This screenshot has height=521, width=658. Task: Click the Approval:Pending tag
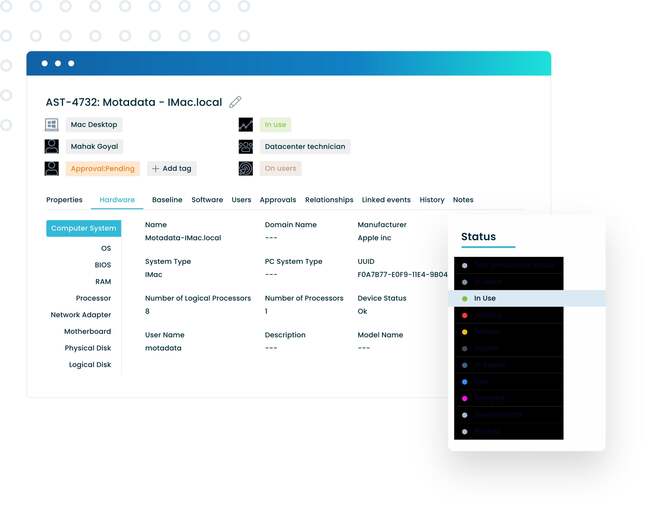point(101,169)
